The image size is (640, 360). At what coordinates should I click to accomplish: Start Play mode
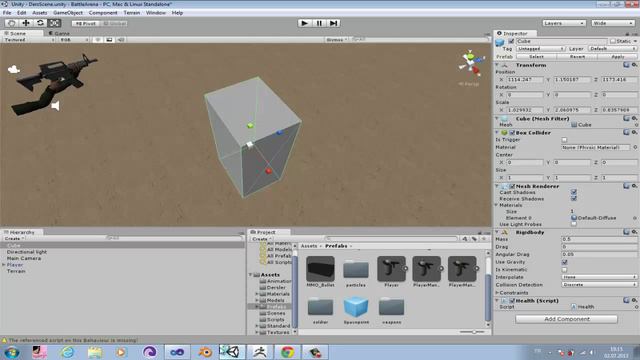(304, 23)
